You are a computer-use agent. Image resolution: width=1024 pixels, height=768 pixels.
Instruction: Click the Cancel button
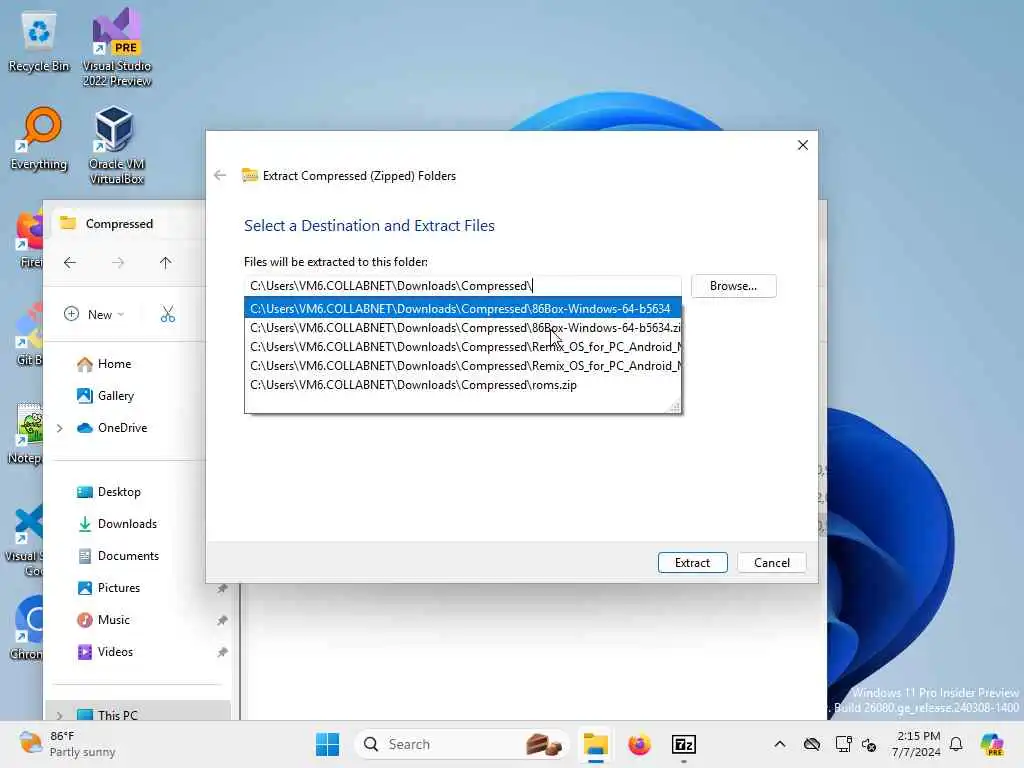[x=771, y=562]
